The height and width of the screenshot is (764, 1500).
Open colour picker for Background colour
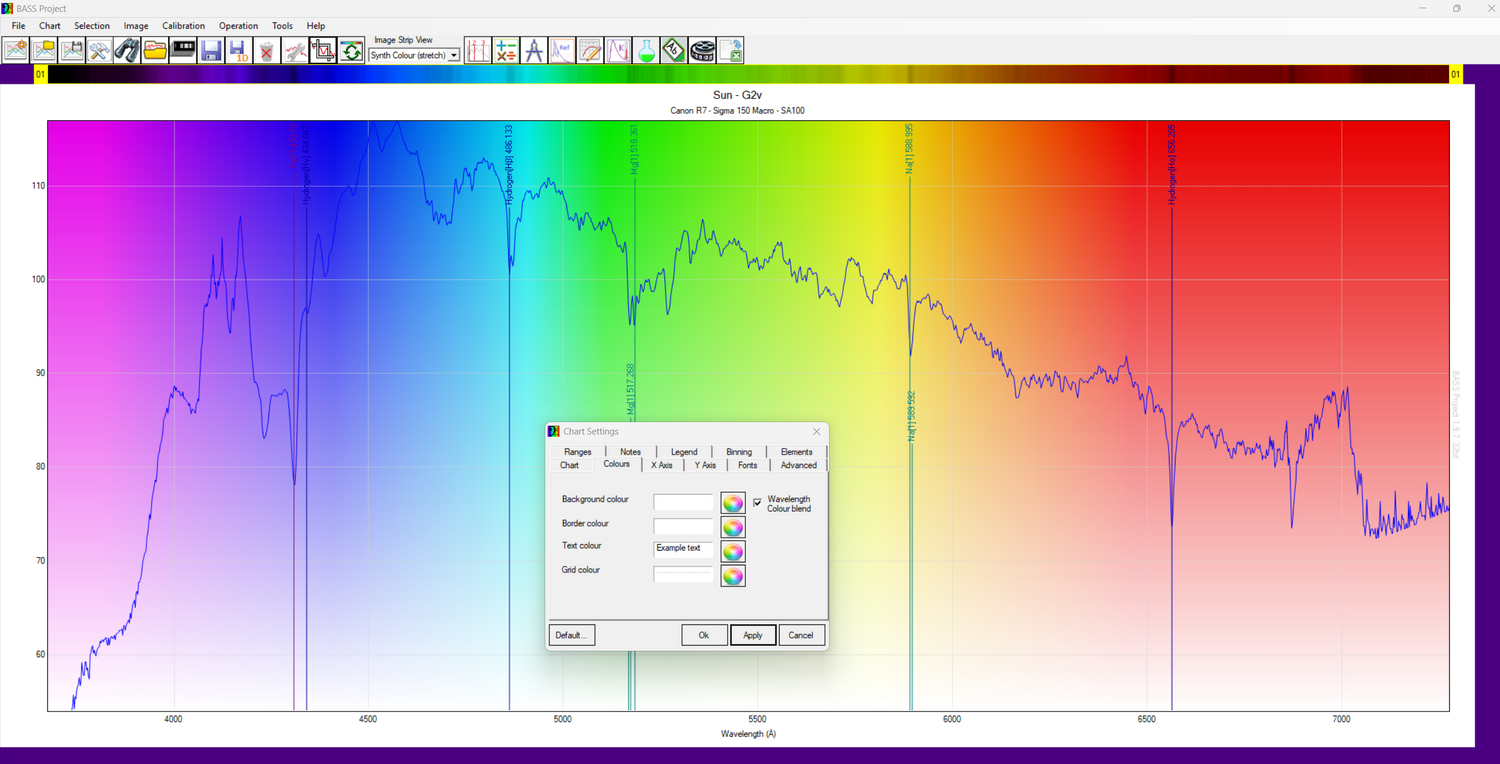point(733,503)
